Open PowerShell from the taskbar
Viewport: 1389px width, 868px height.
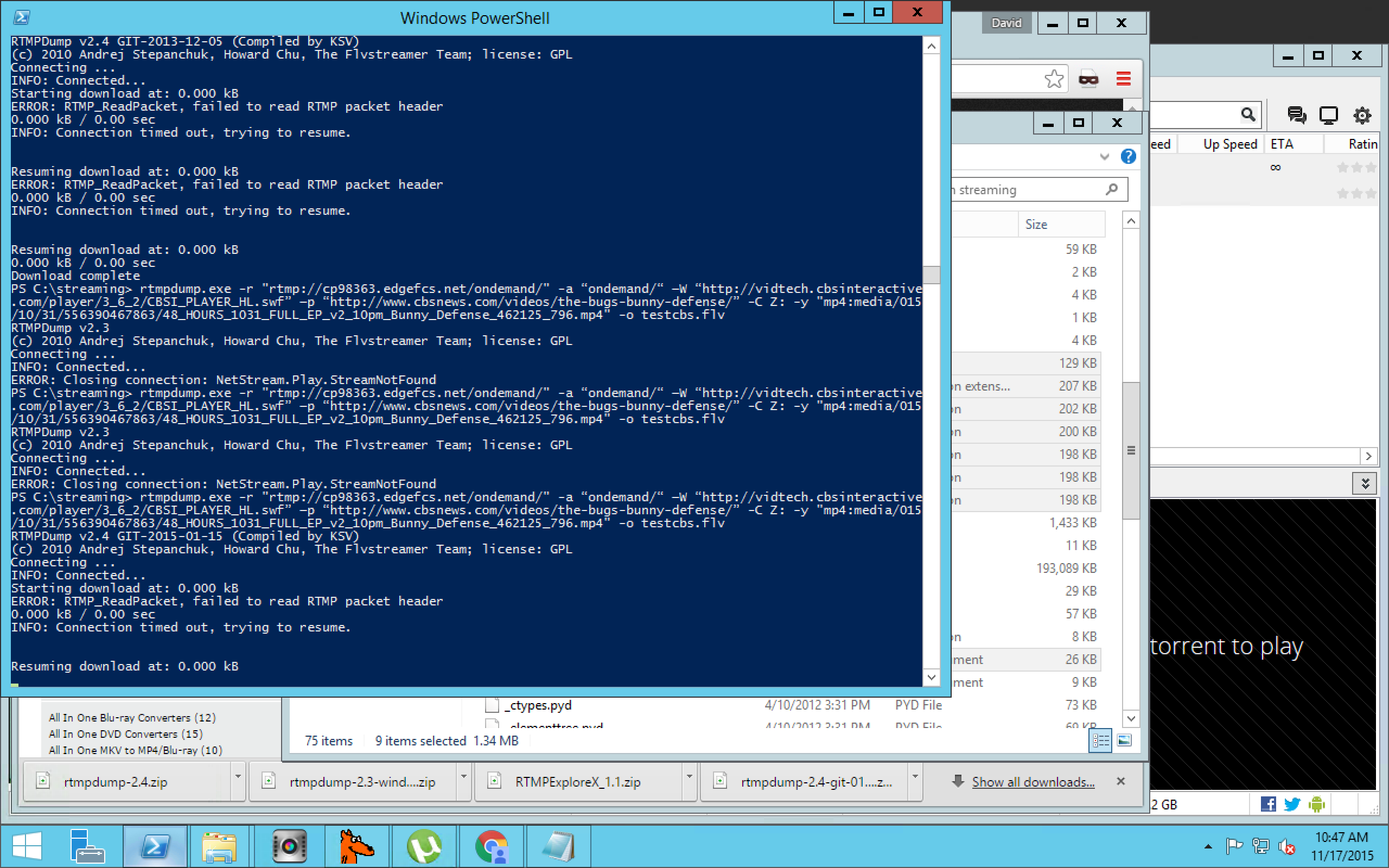coord(155,846)
